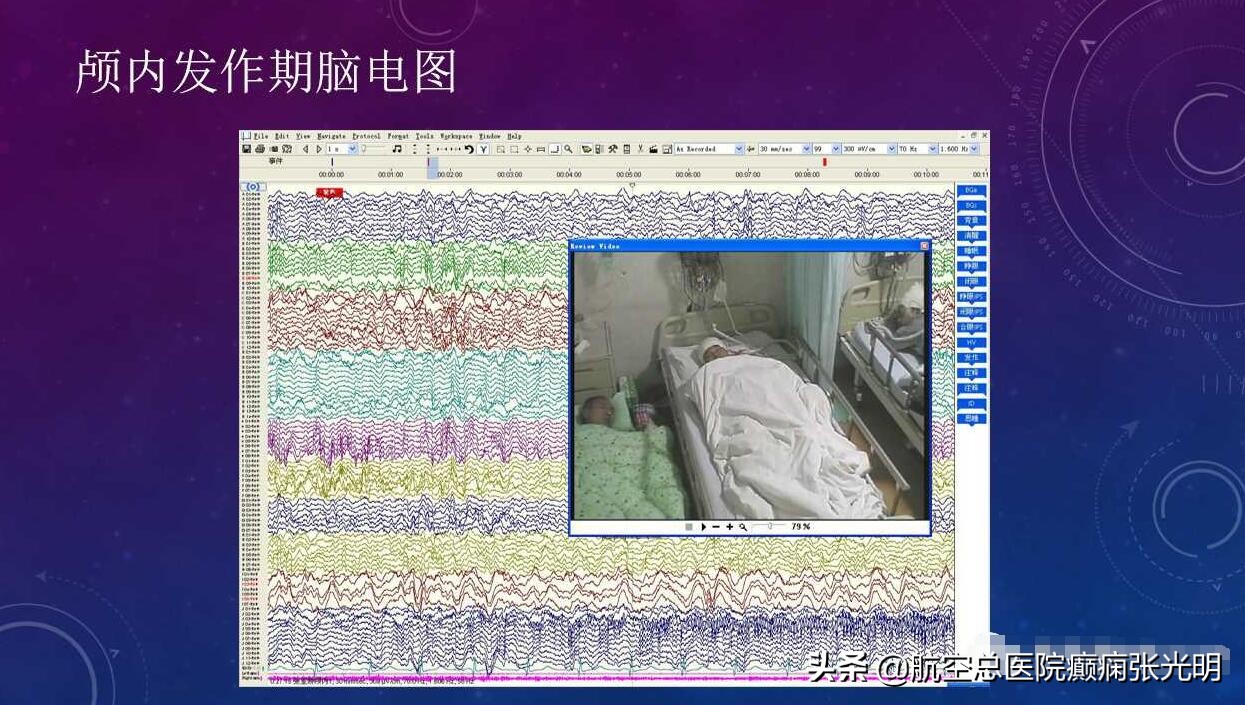Viewport: 1245px width, 705px height.
Task: Toggle the BG+ event marker button
Action: (x=971, y=191)
